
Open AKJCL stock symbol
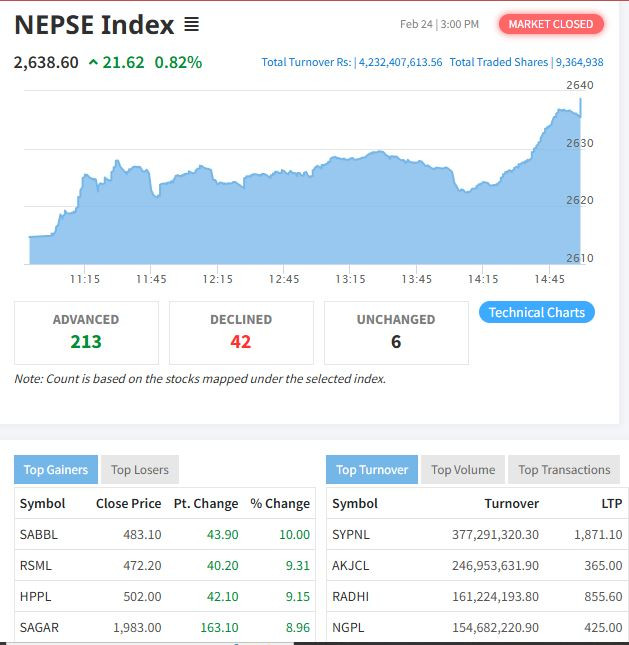[x=351, y=565]
